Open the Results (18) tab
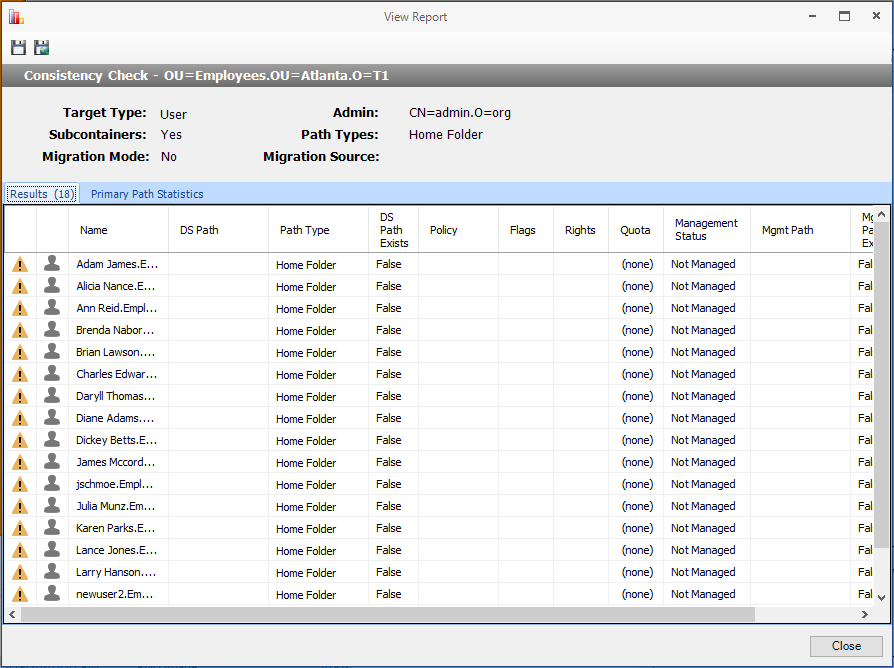 coord(42,194)
